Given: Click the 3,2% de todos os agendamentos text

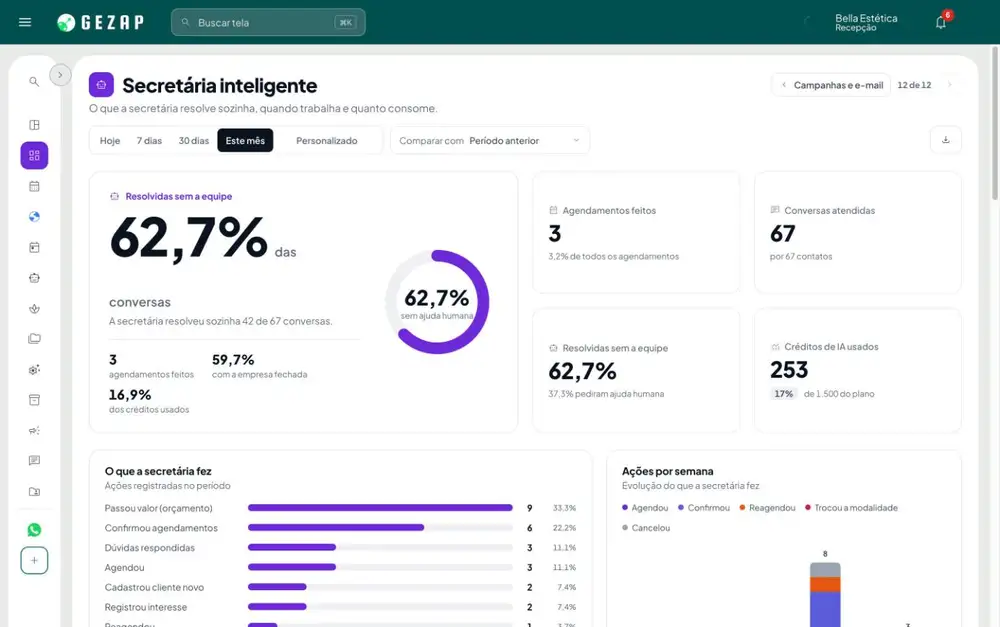Looking at the screenshot, I should coord(614,256).
